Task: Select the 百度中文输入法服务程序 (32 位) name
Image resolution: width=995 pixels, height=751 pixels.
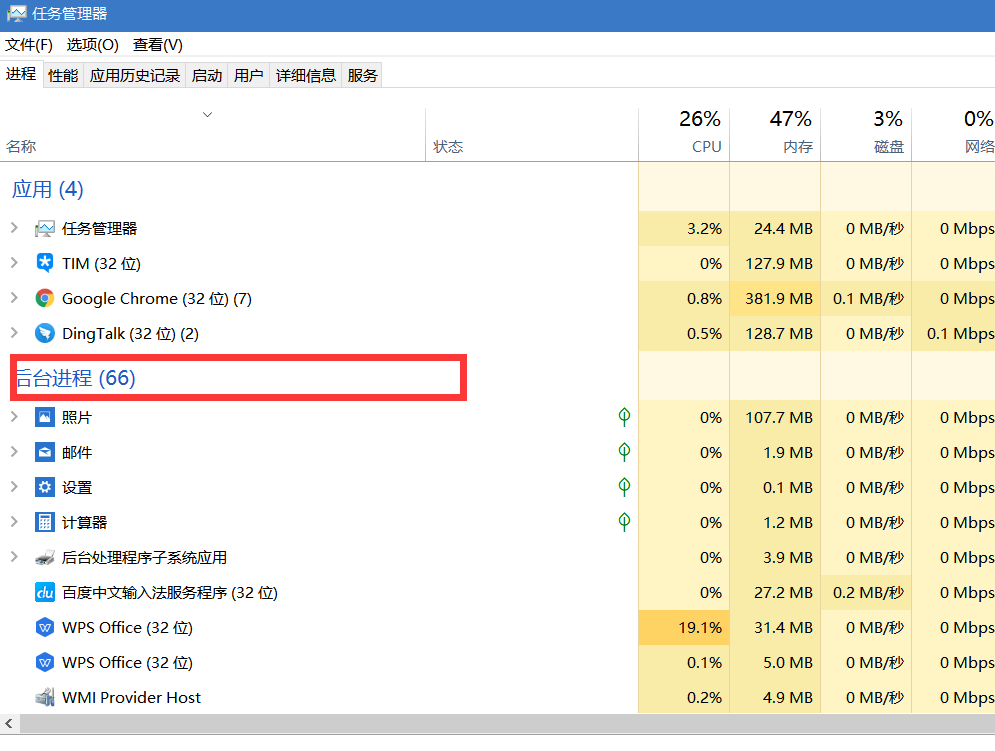Action: tap(169, 592)
